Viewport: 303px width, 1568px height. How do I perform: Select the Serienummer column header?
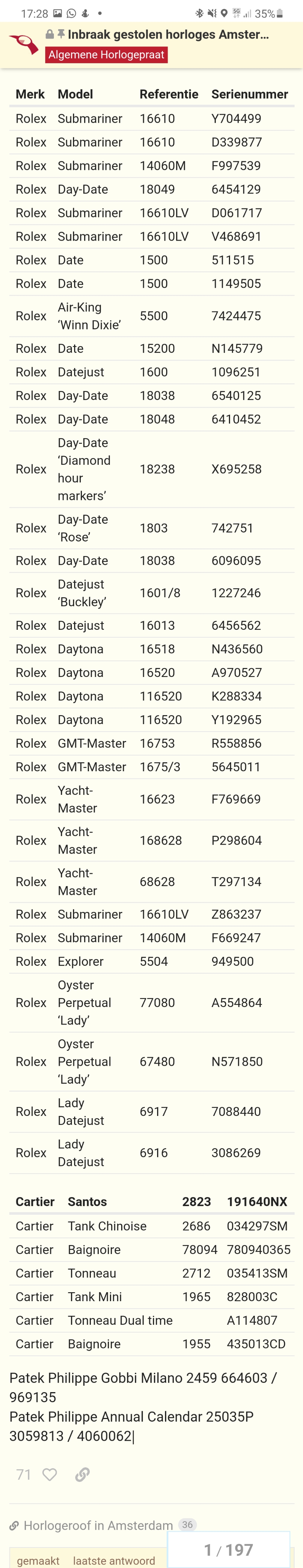(x=250, y=94)
